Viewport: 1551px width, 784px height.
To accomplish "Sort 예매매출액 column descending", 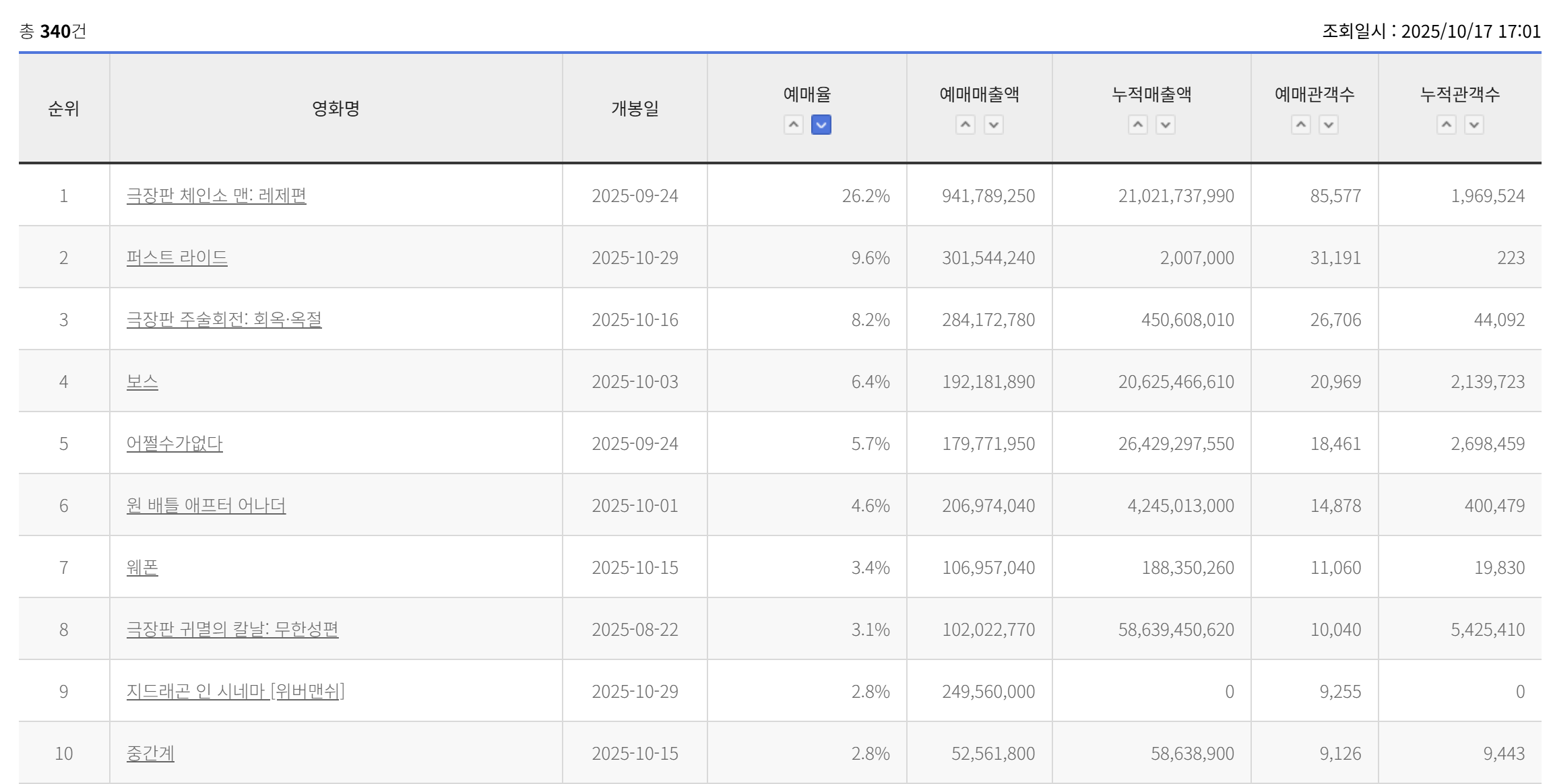I will point(993,125).
